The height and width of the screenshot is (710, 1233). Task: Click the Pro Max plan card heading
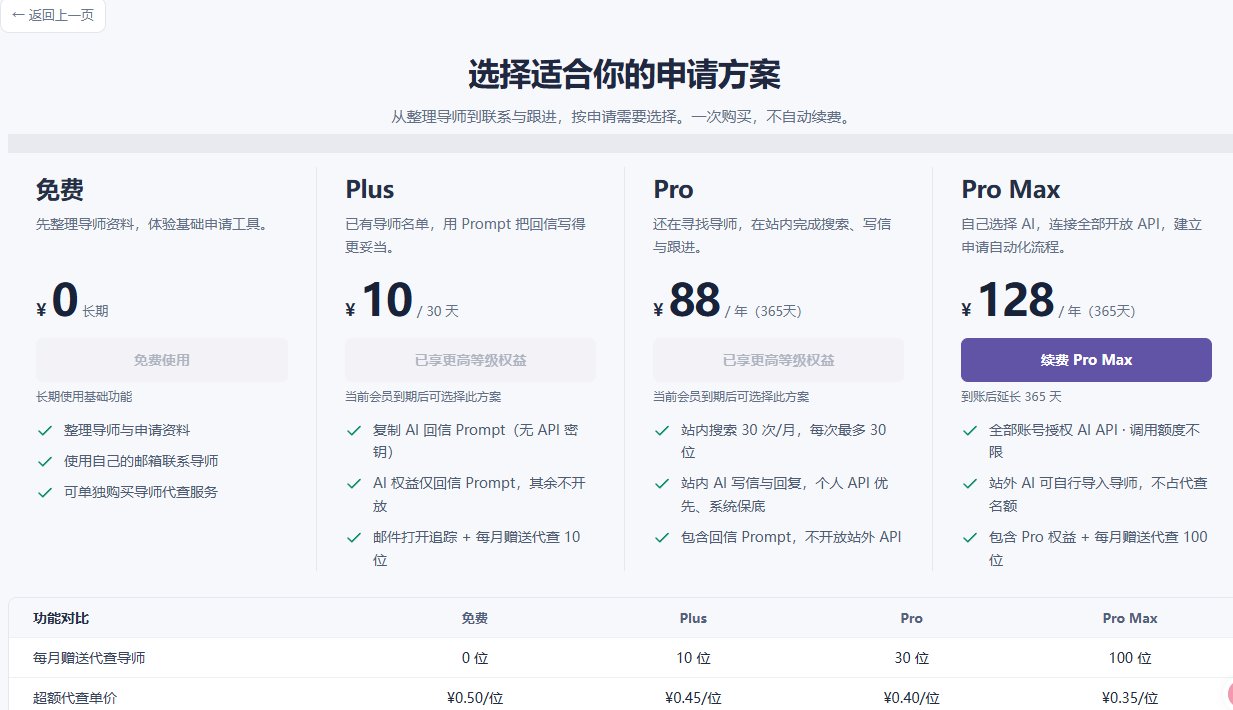[1011, 189]
